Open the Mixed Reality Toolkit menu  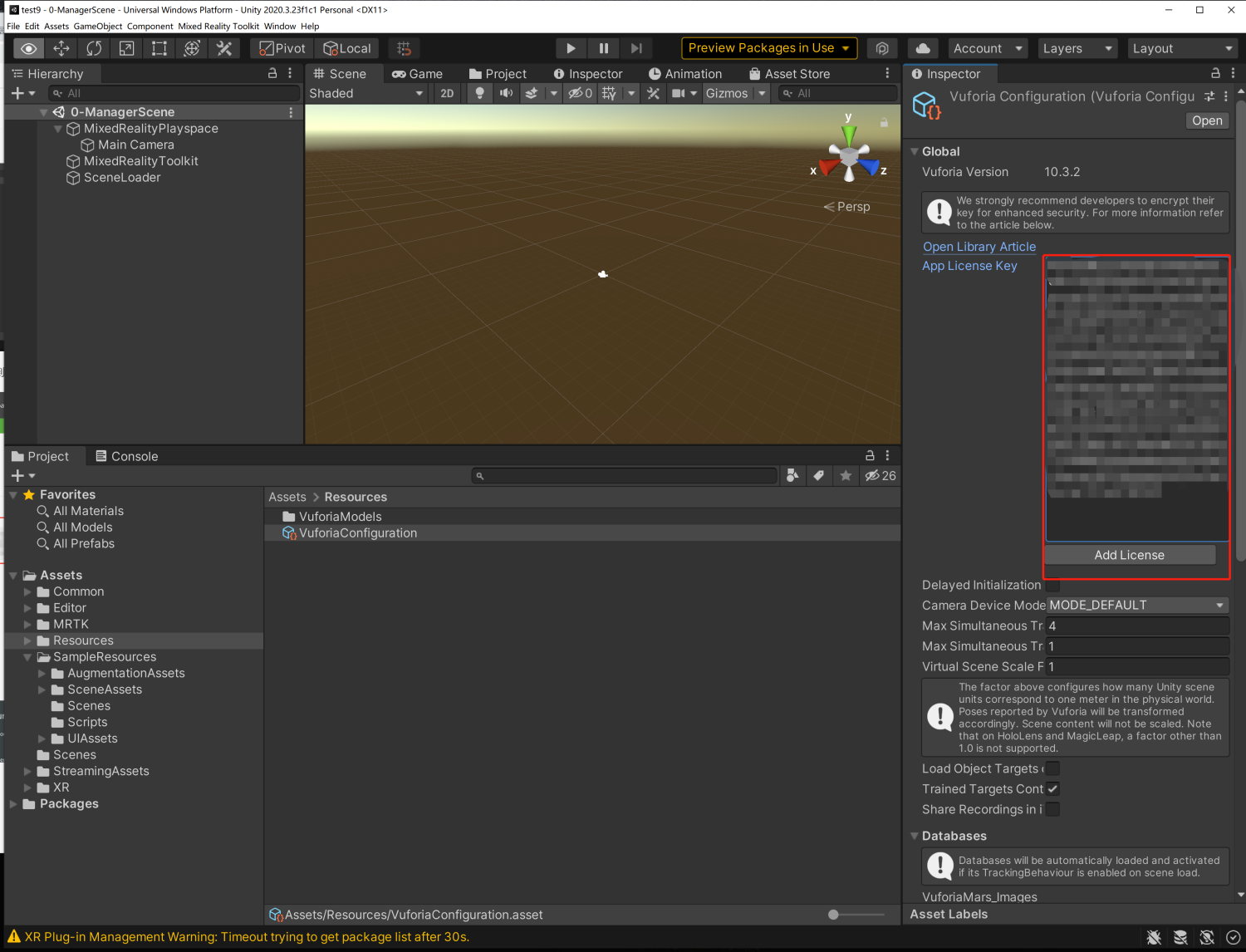(218, 26)
